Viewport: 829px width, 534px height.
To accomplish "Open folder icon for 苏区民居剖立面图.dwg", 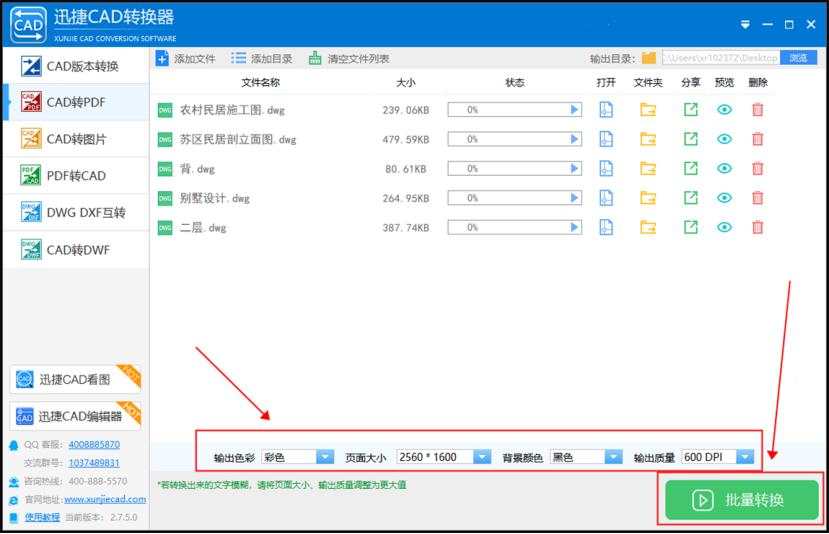I will 648,139.
